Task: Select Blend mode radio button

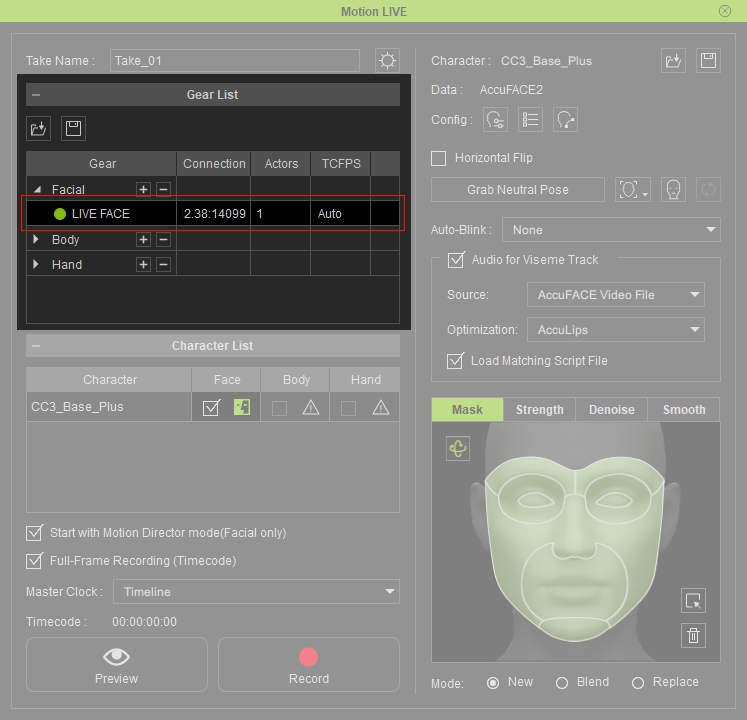Action: [x=562, y=683]
